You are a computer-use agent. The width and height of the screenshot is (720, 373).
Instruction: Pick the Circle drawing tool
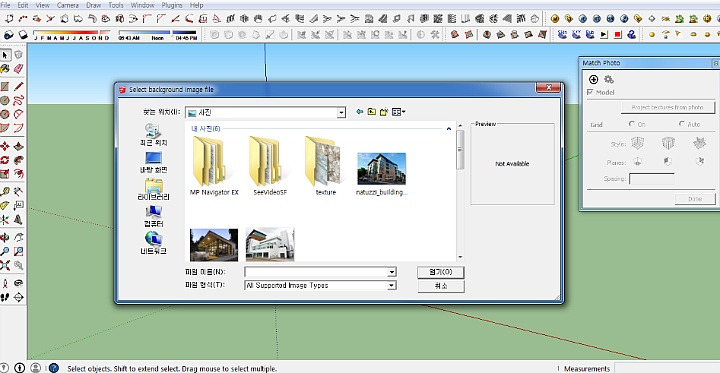point(5,101)
